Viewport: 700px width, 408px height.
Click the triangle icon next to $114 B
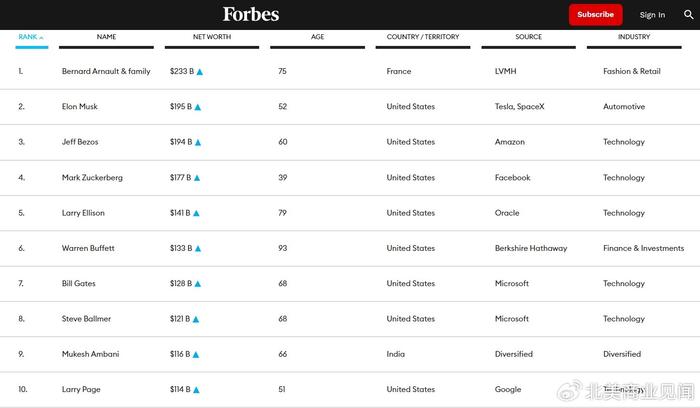196,390
